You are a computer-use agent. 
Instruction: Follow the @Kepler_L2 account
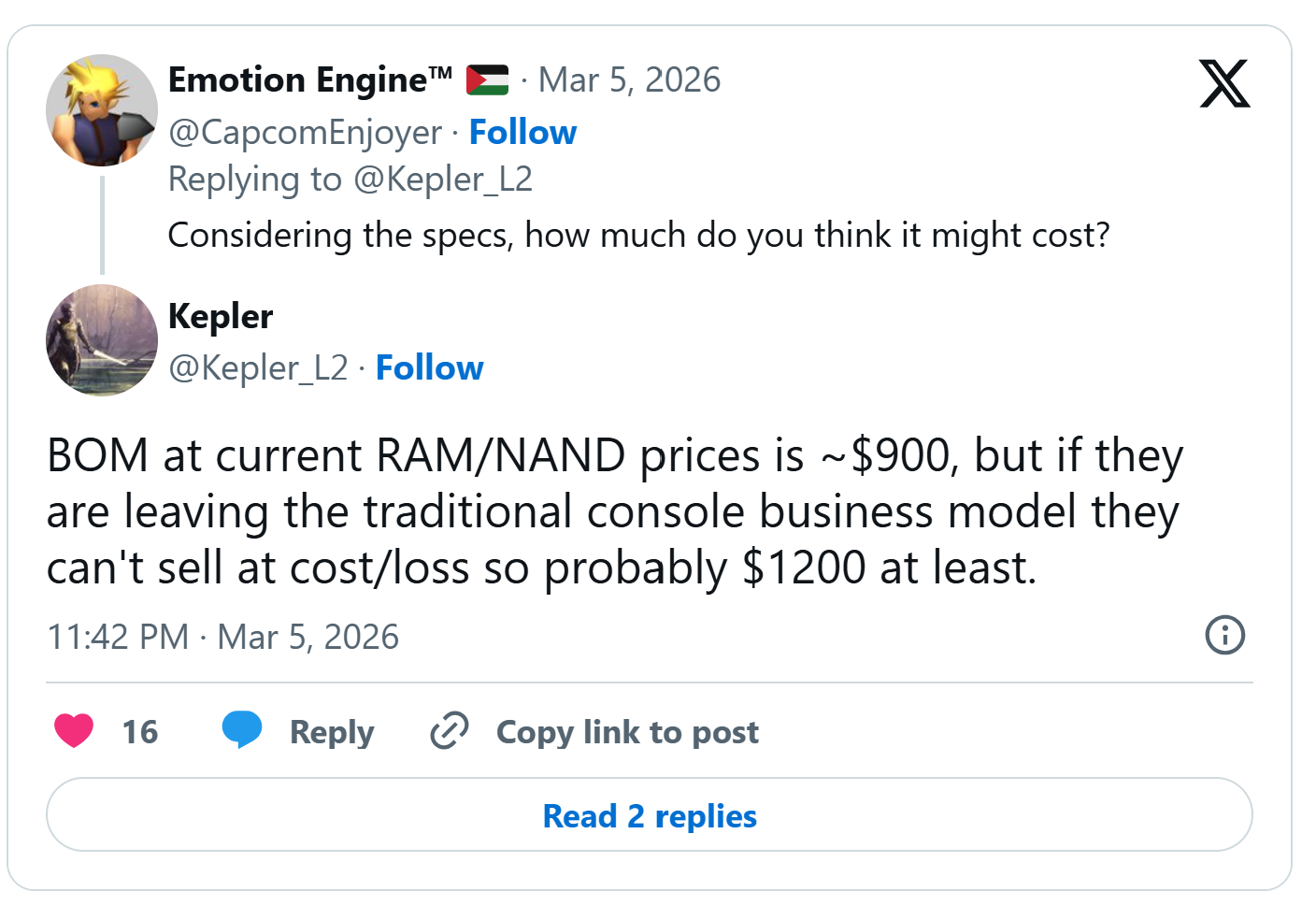(x=429, y=368)
